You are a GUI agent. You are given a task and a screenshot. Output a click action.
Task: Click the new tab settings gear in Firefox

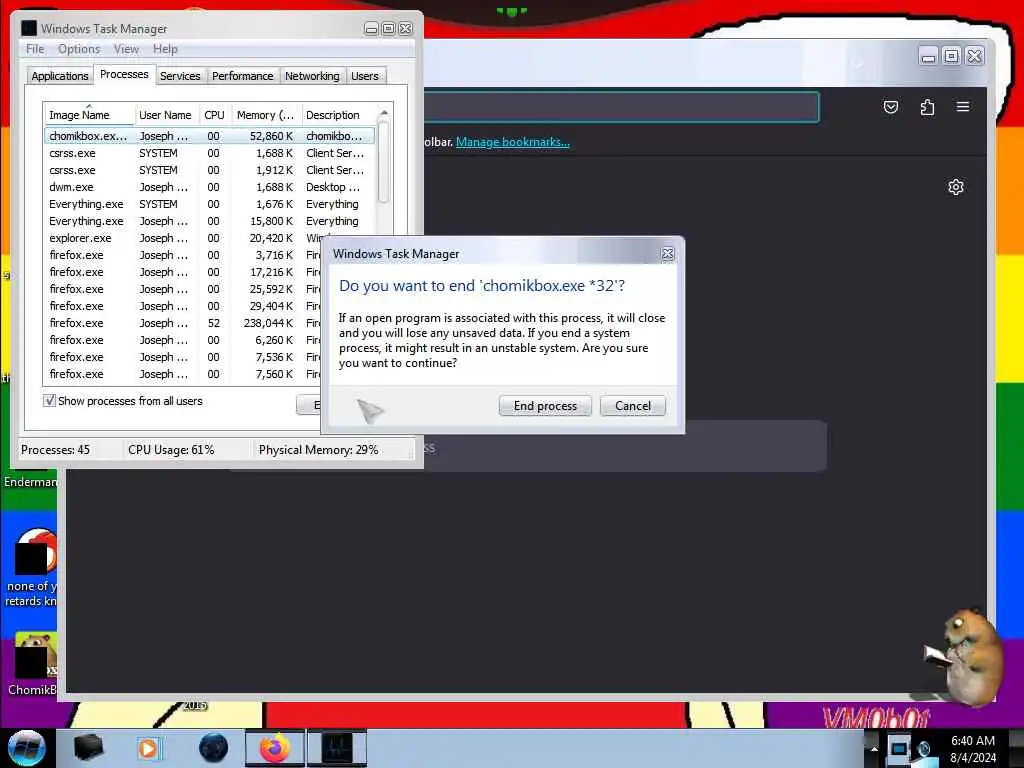coord(955,187)
